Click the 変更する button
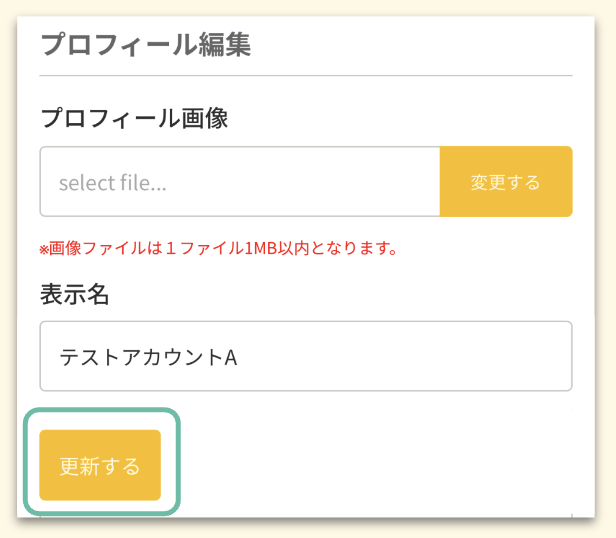Screen dimensions: 616x538 [x=505, y=182]
